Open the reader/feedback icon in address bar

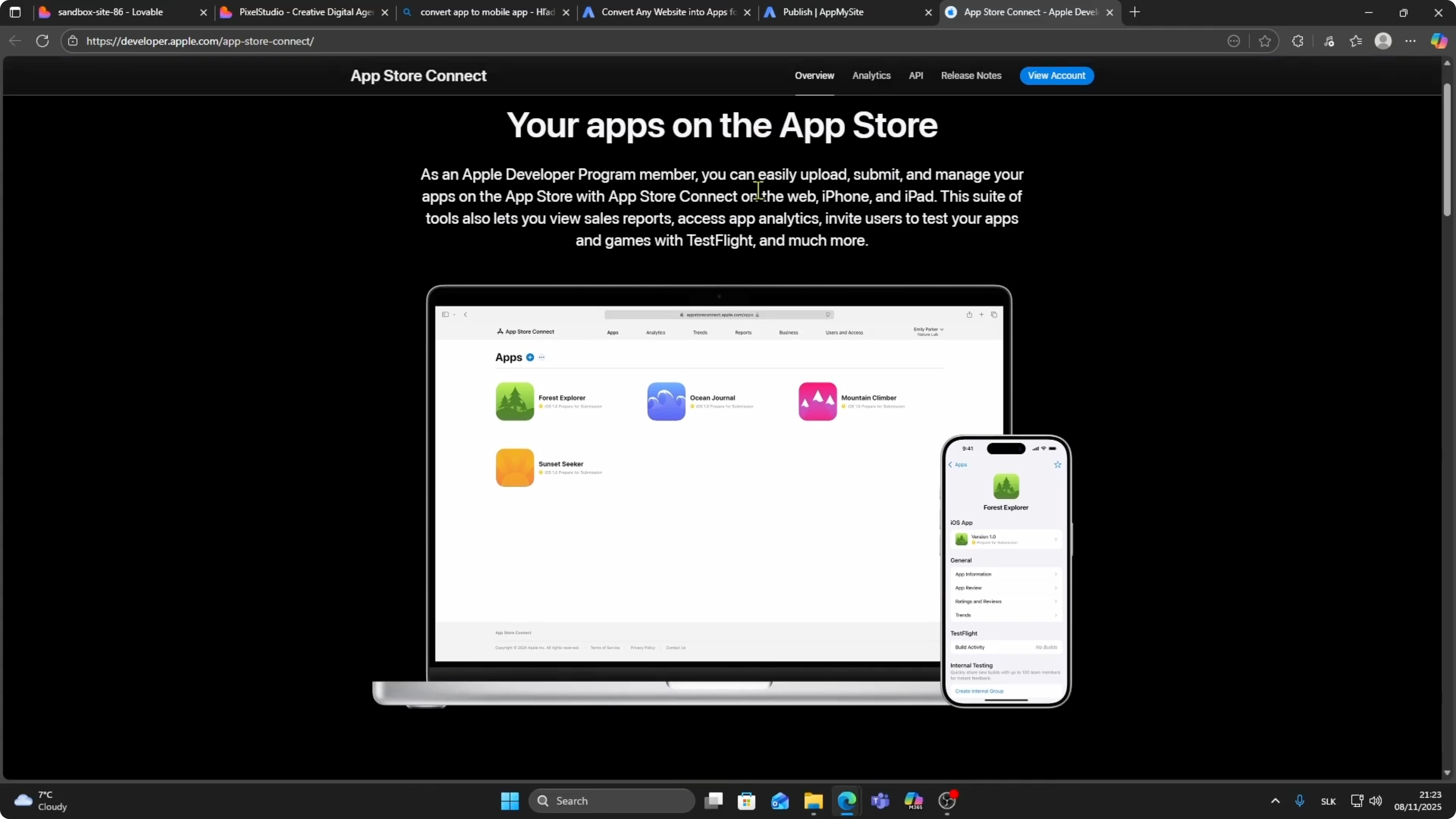(1234, 41)
